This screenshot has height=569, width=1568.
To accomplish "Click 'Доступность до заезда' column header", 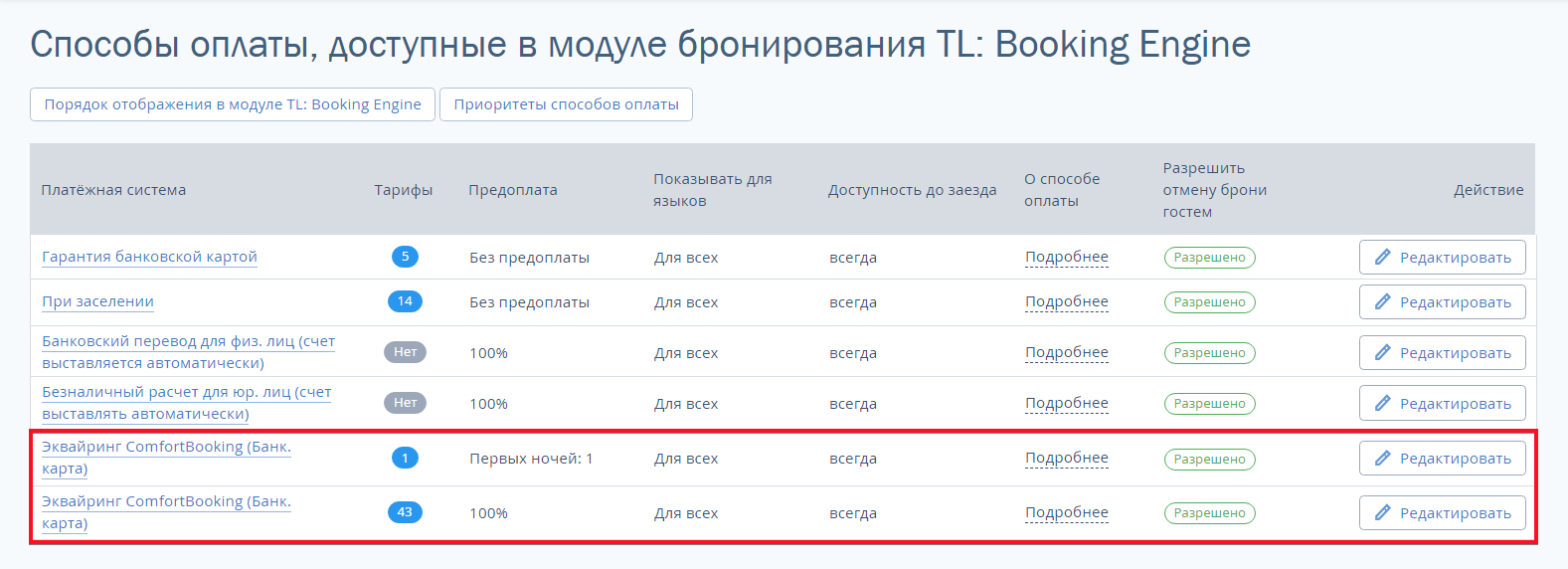I will pos(913,190).
